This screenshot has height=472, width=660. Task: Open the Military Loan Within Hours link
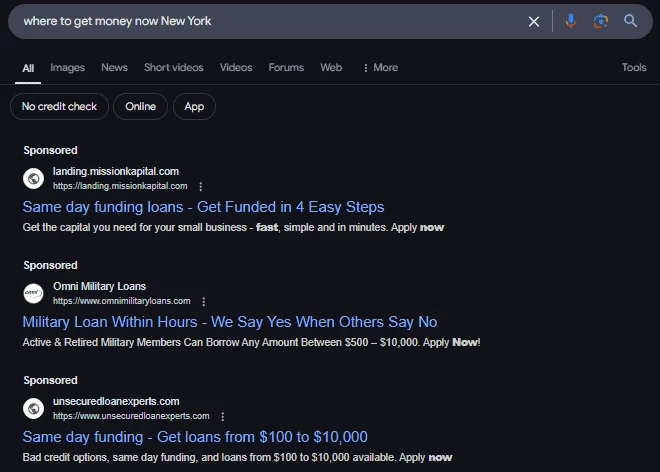(x=229, y=322)
